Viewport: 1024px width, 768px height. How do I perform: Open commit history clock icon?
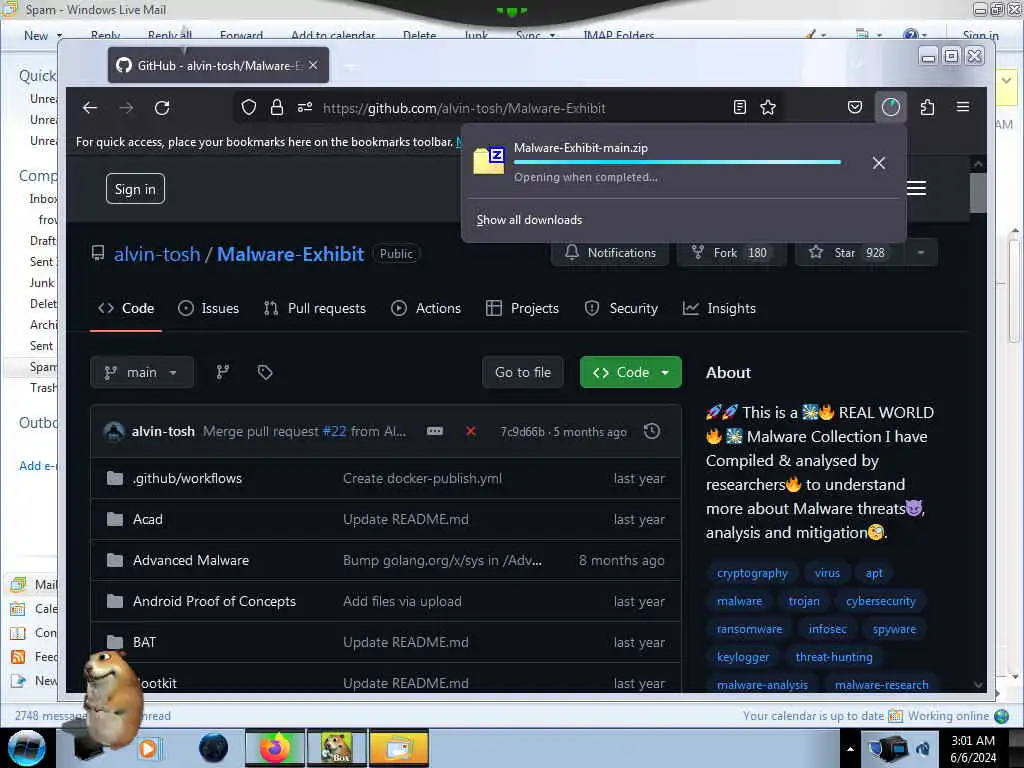pos(652,431)
